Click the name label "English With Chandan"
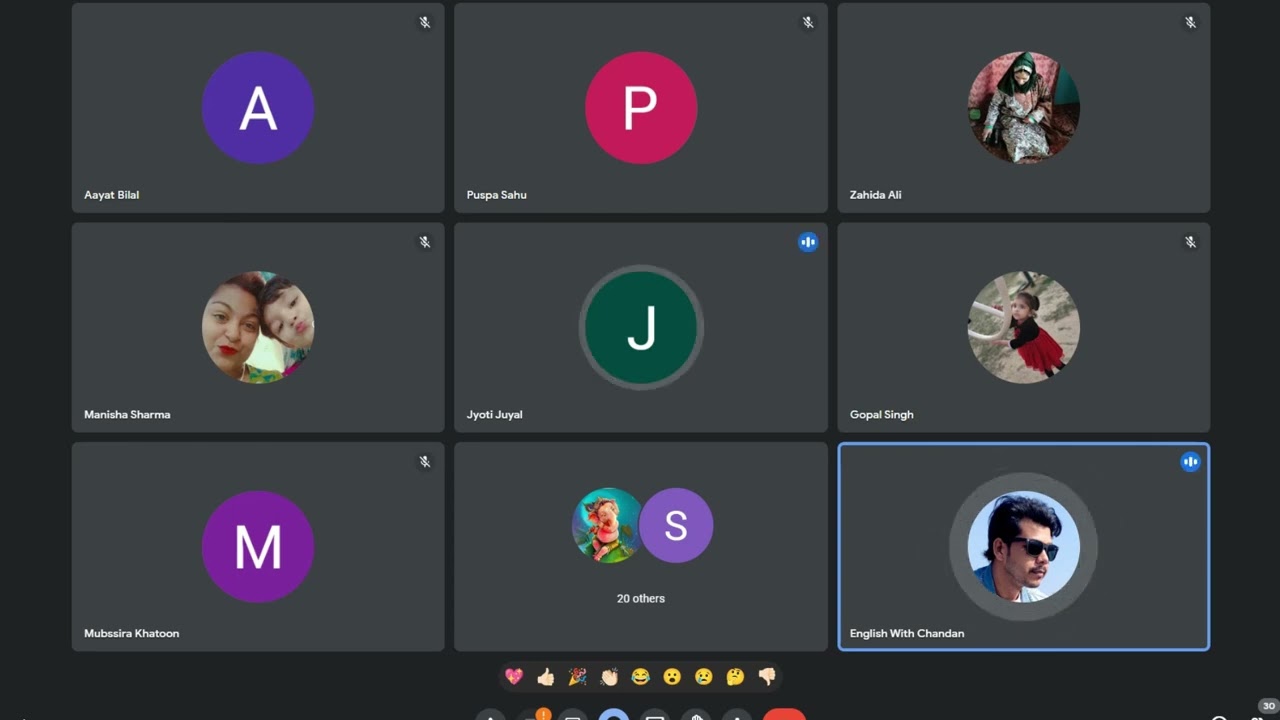This screenshot has height=720, width=1280. [907, 633]
